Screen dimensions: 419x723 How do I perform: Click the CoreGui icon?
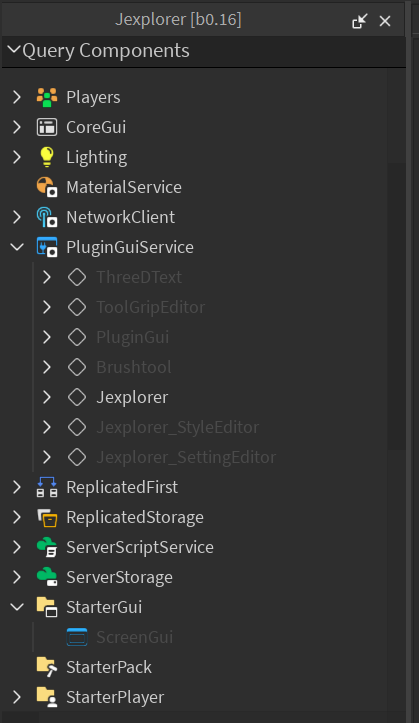tap(47, 127)
